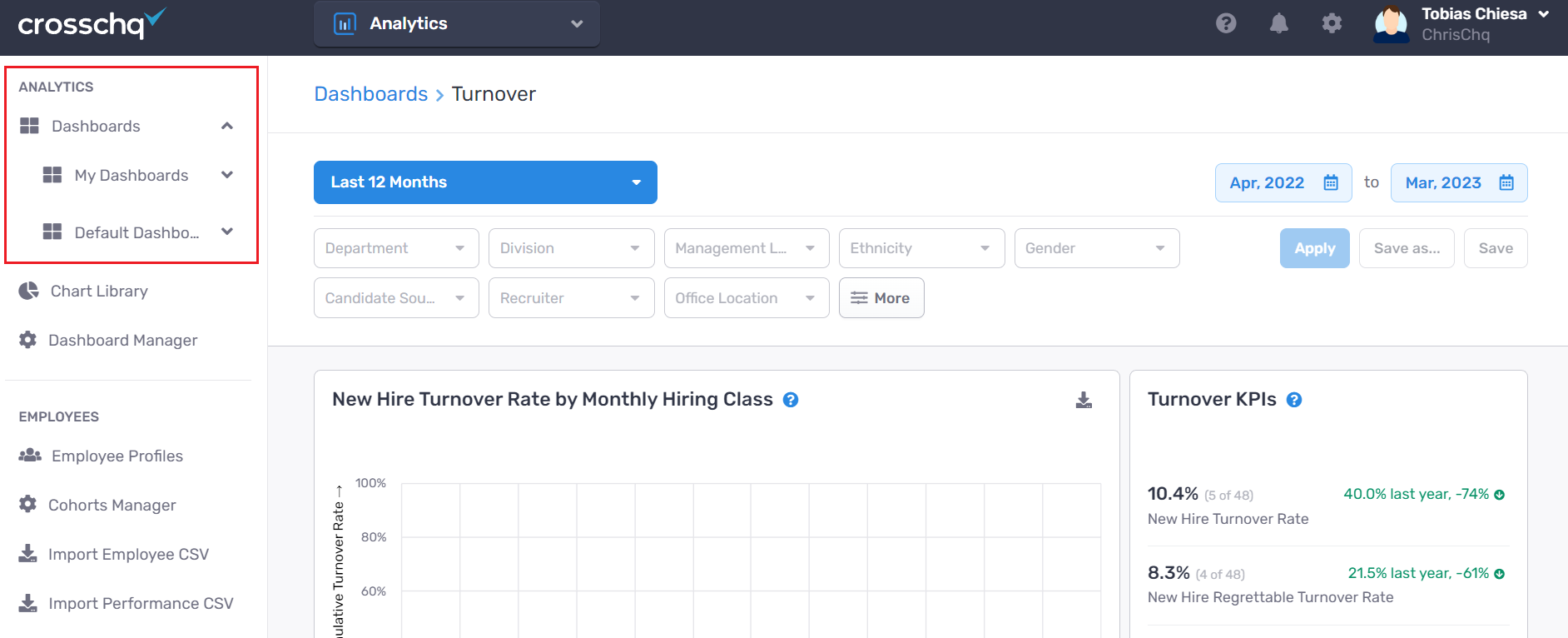Screen dimensions: 1568x638
Task: Click '40.0% last year, -74%' text
Action: (x=1416, y=494)
